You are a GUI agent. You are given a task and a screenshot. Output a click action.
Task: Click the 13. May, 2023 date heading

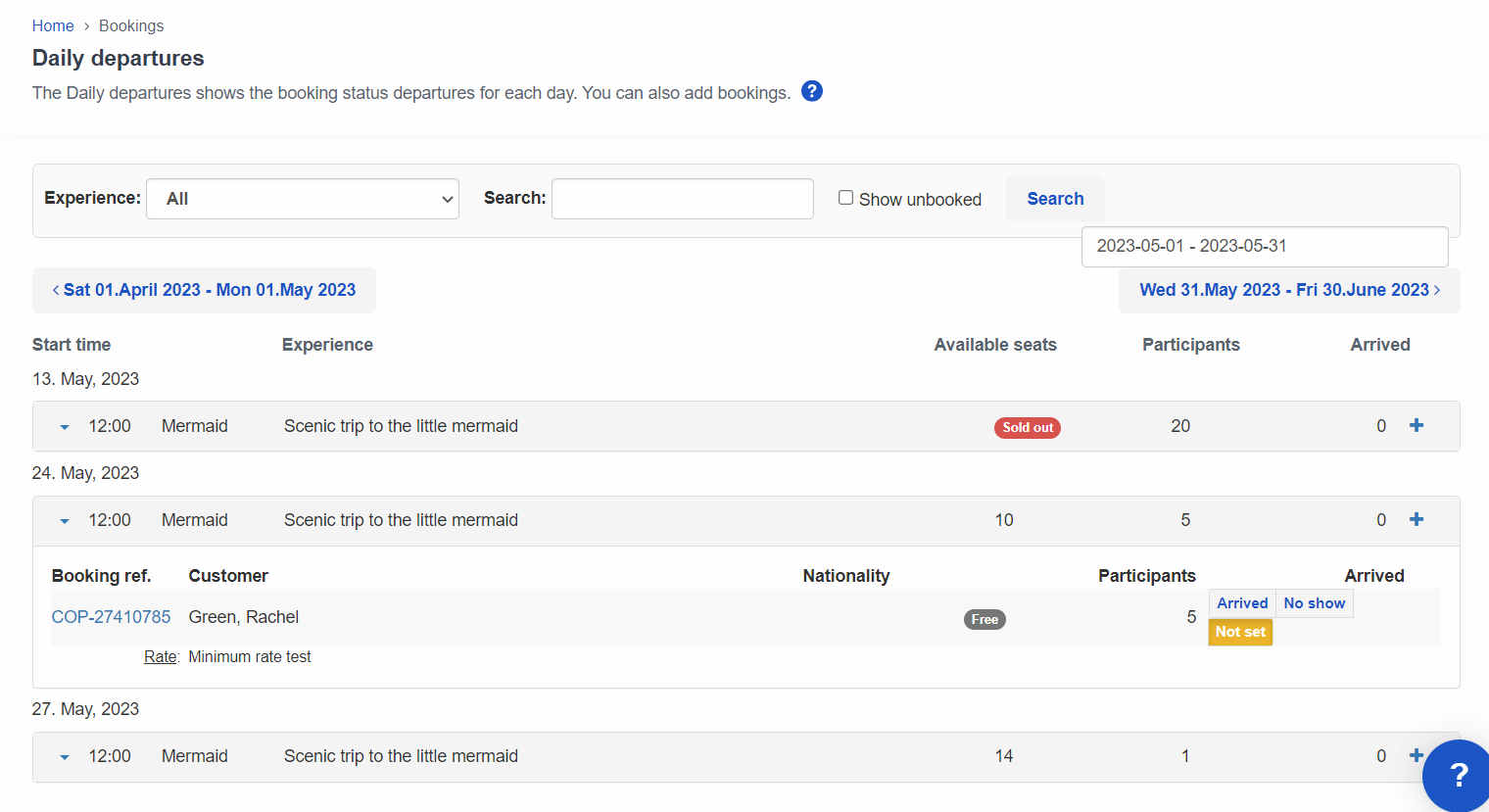pos(85,379)
